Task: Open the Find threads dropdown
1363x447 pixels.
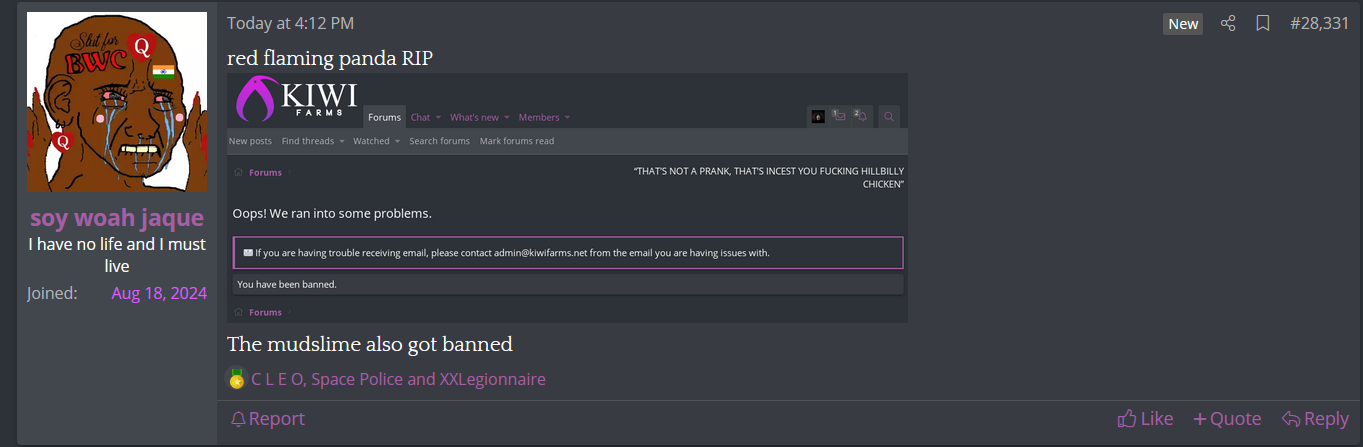Action: [x=313, y=141]
